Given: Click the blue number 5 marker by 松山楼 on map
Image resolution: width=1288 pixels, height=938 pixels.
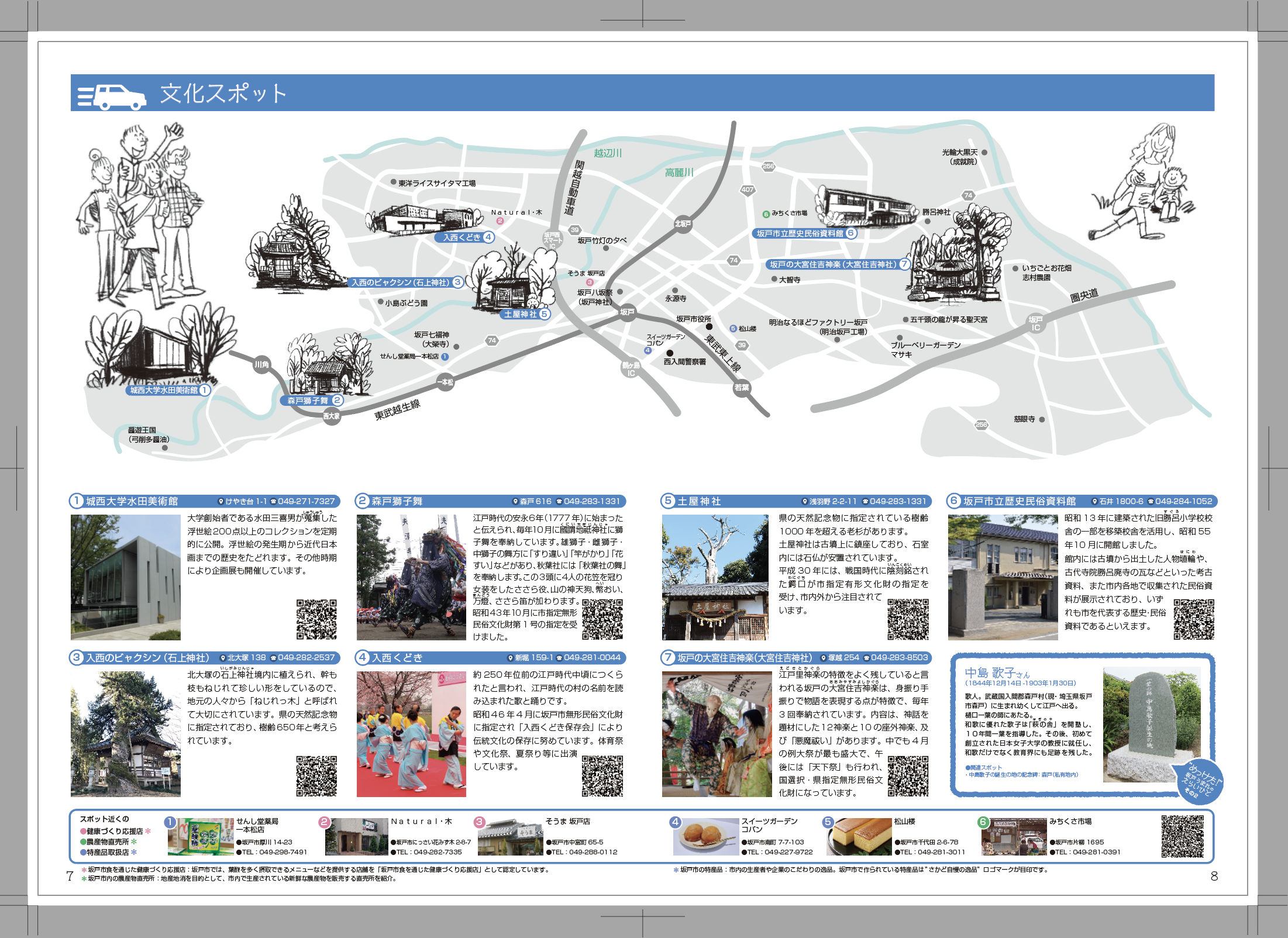Looking at the screenshot, I should [733, 329].
